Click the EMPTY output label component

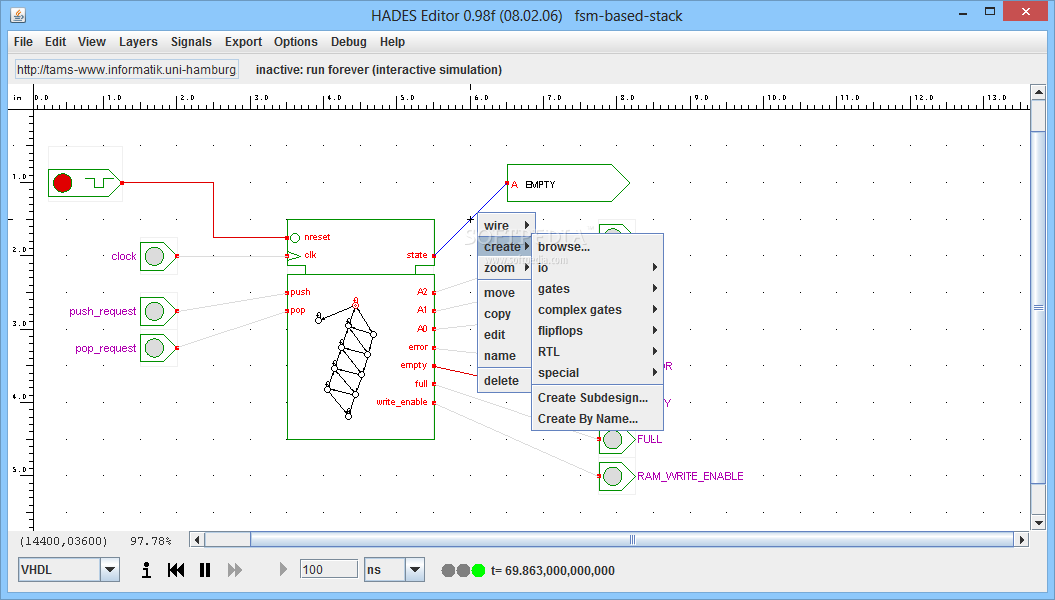pos(568,183)
